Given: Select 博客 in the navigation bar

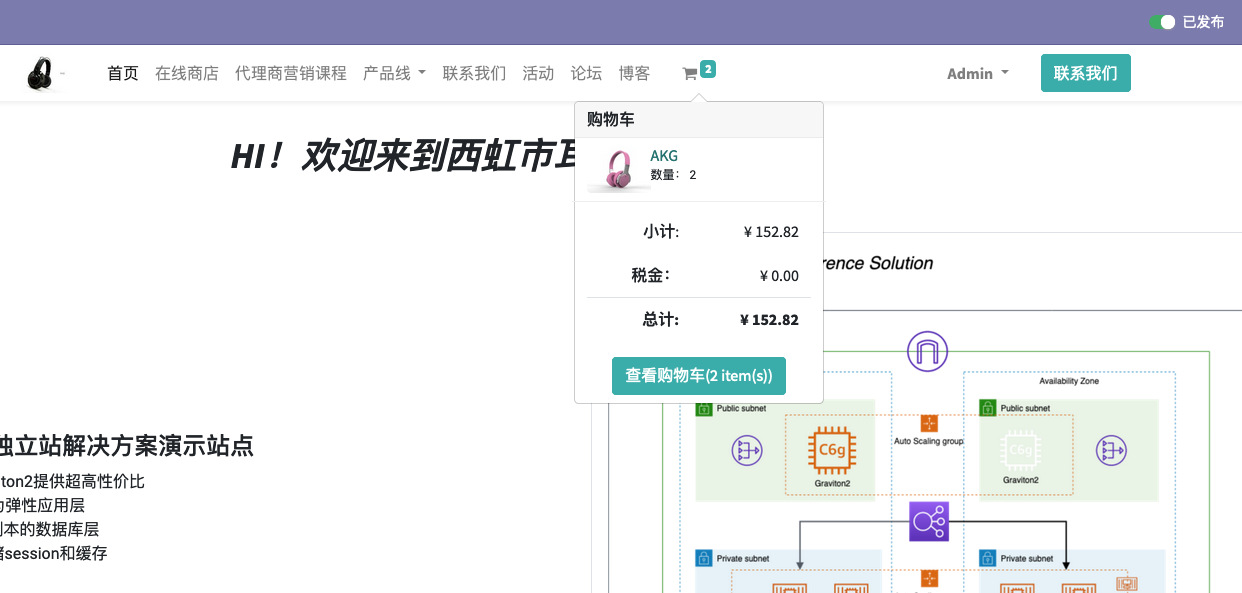Looking at the screenshot, I should pos(634,74).
